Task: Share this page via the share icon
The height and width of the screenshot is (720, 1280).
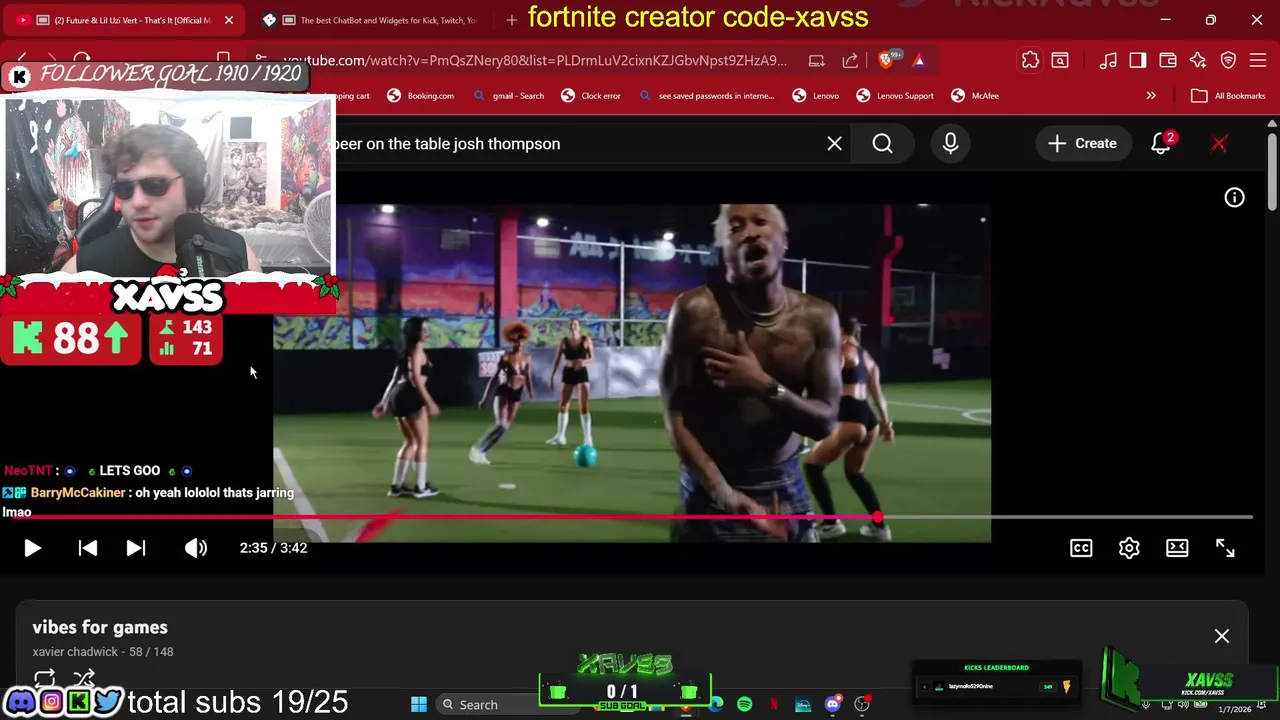Action: (x=850, y=61)
